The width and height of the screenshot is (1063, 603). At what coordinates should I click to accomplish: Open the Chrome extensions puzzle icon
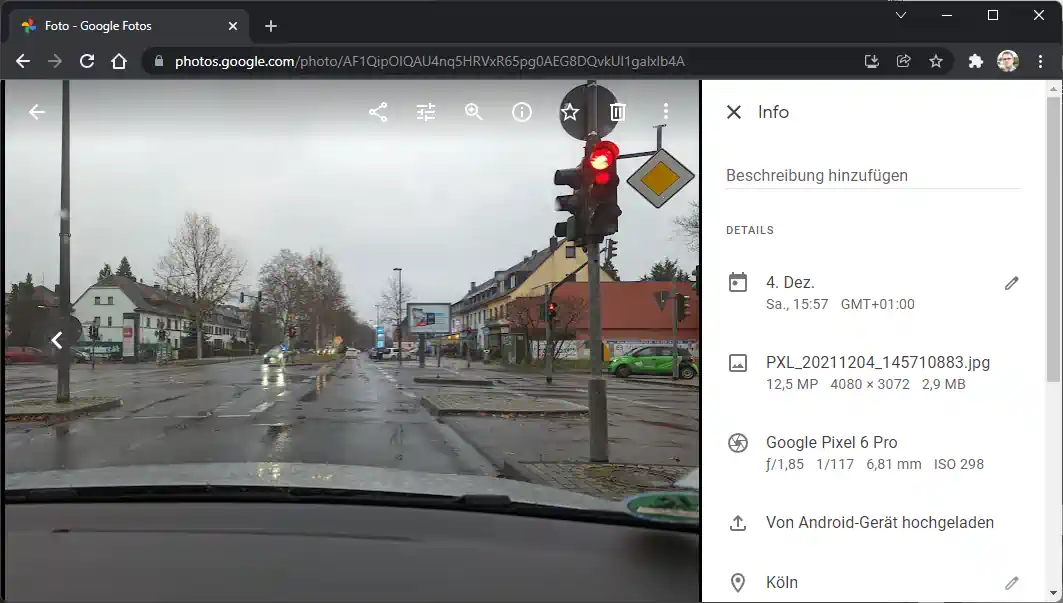(x=975, y=60)
